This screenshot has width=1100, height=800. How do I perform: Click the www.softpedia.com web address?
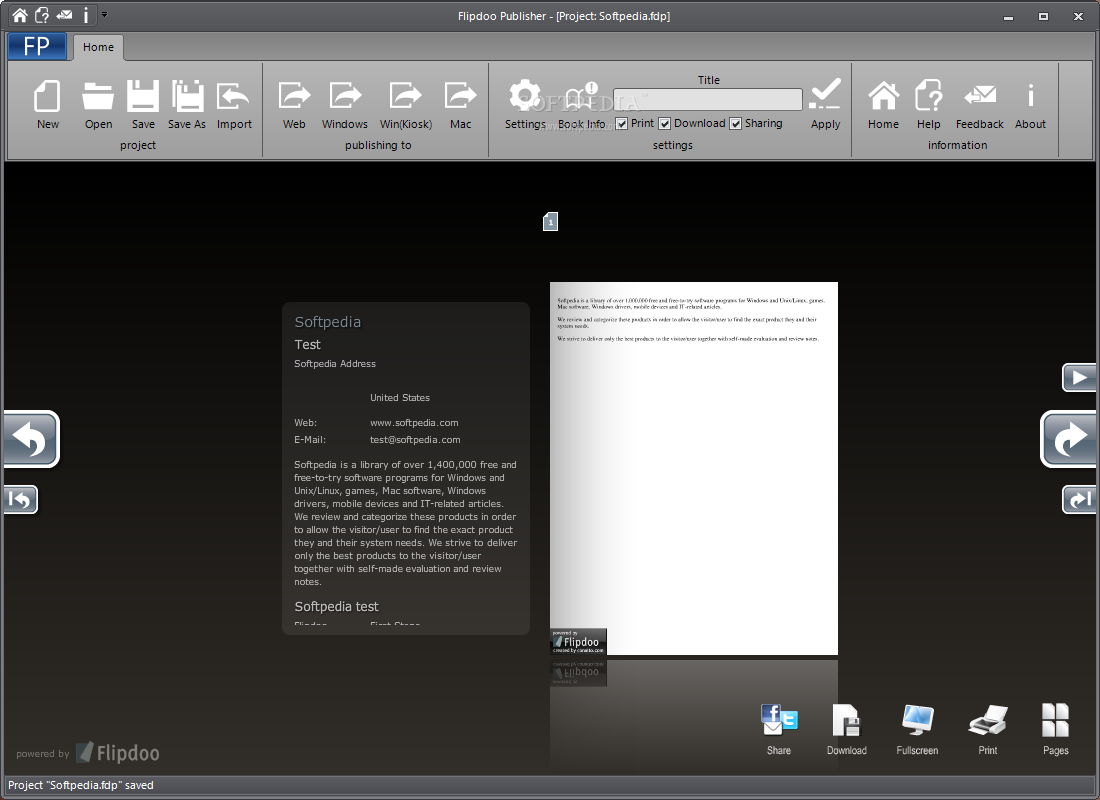414,422
